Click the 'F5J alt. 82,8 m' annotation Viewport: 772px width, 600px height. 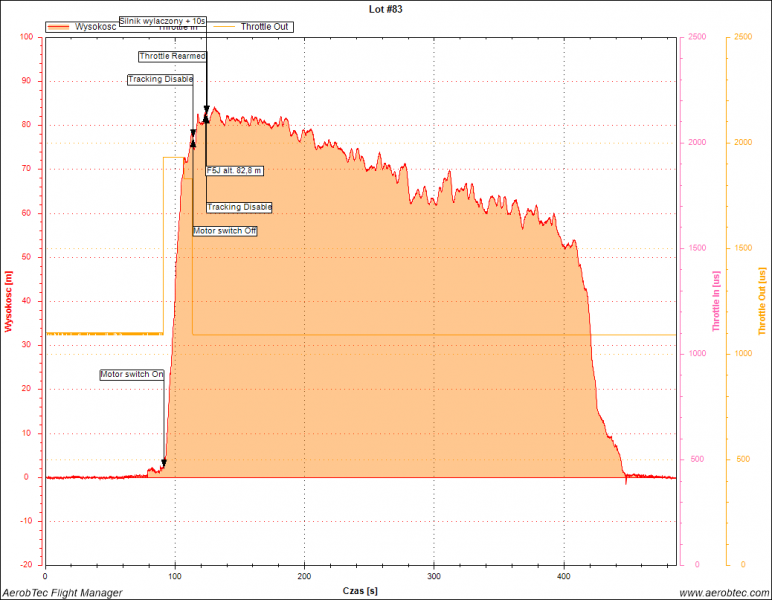coord(232,171)
